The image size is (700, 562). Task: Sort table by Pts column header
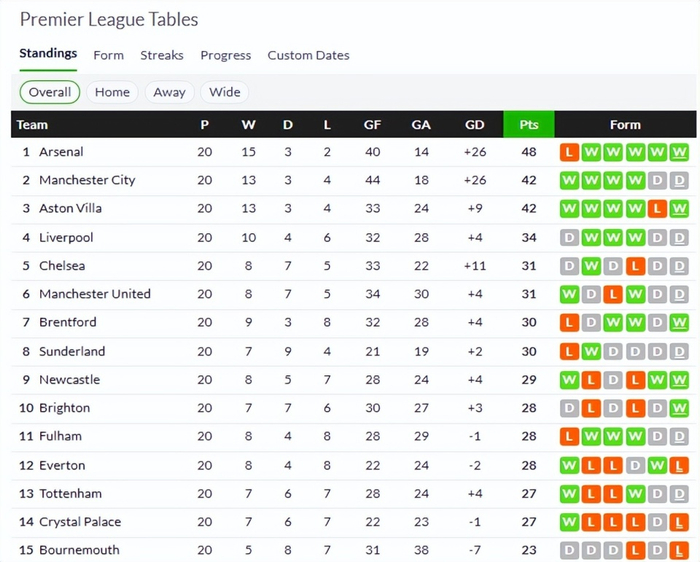tap(529, 125)
